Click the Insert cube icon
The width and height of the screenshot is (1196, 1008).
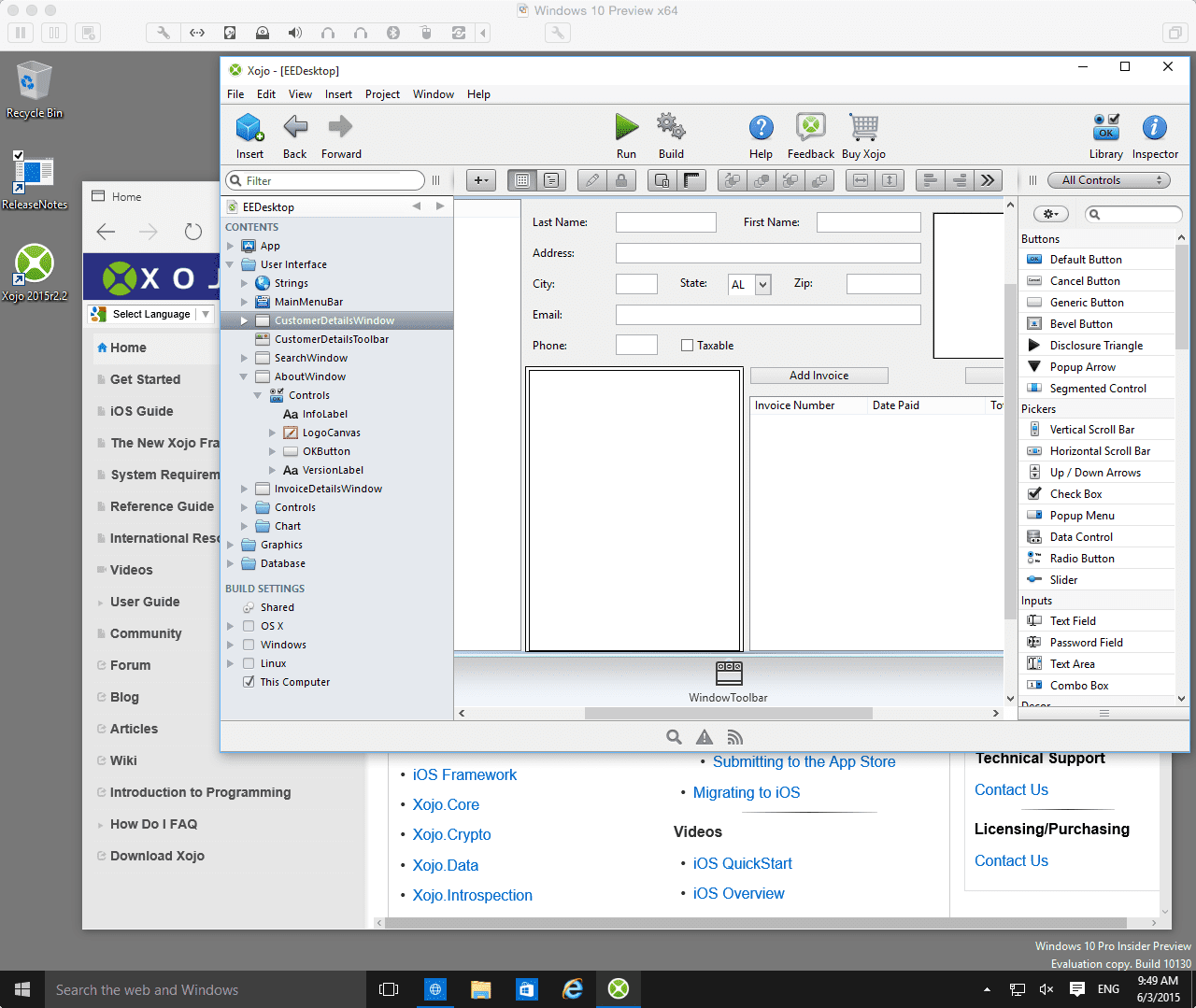[x=249, y=127]
